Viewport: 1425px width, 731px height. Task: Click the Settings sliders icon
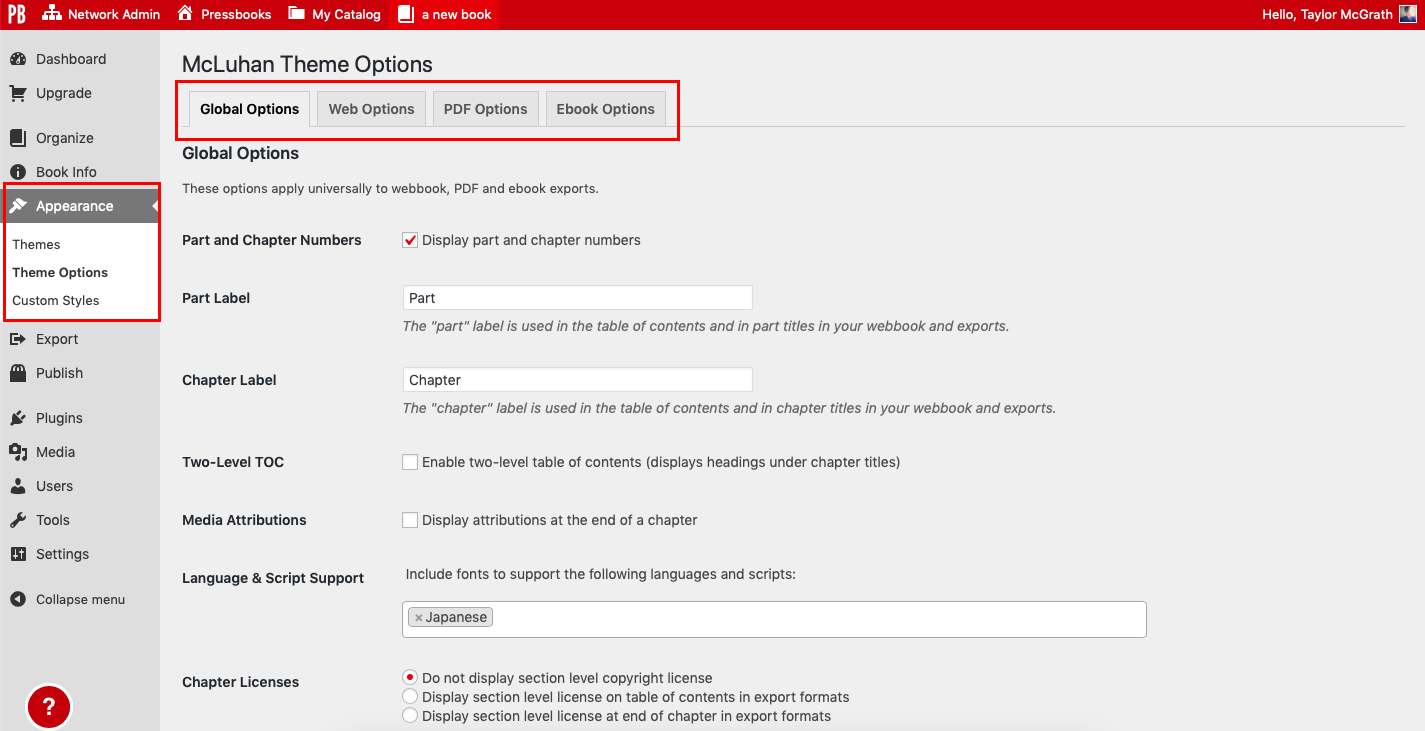18,554
